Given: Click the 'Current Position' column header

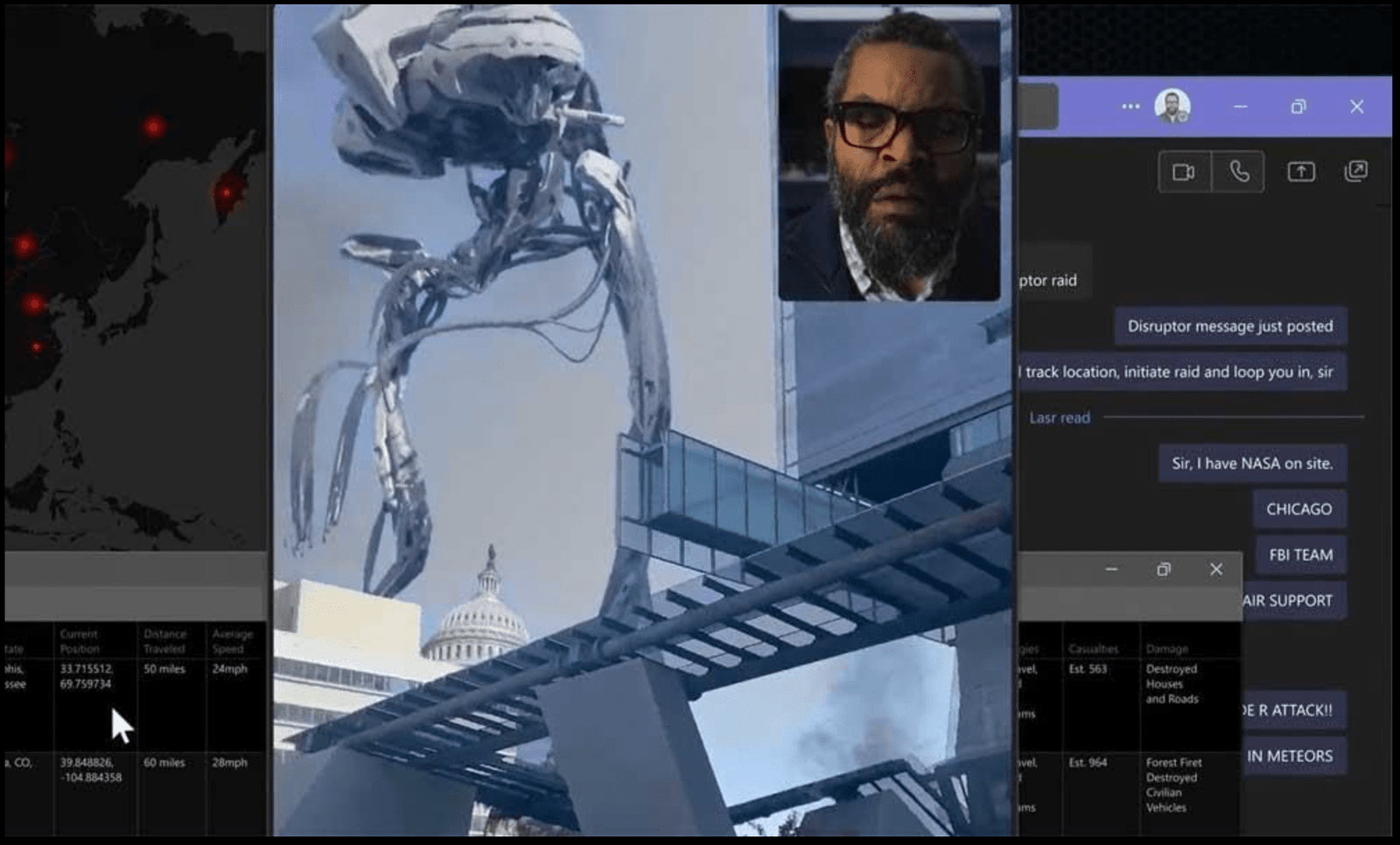Looking at the screenshot, I should 80,641.
